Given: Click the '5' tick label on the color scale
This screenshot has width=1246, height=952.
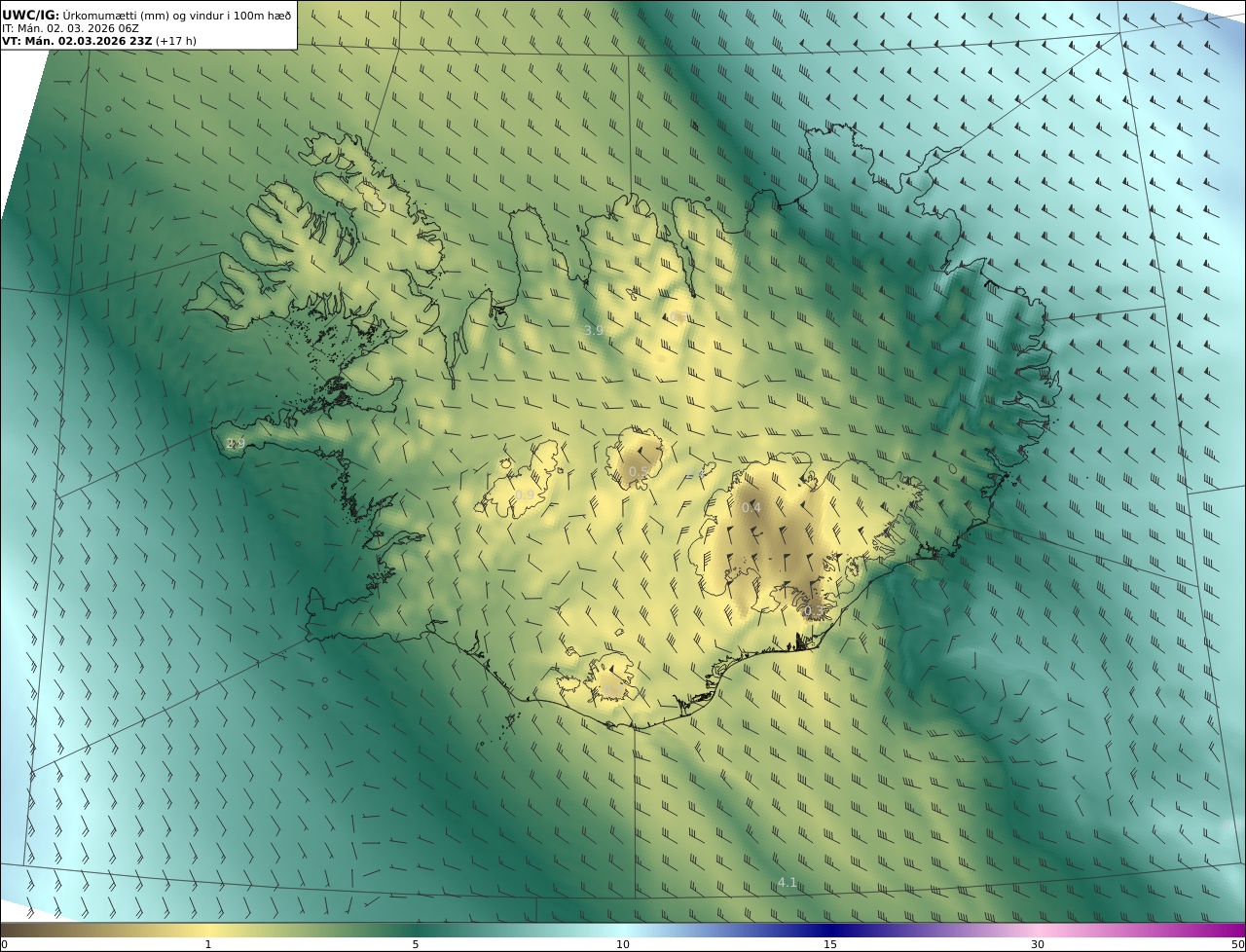Looking at the screenshot, I should [x=416, y=944].
